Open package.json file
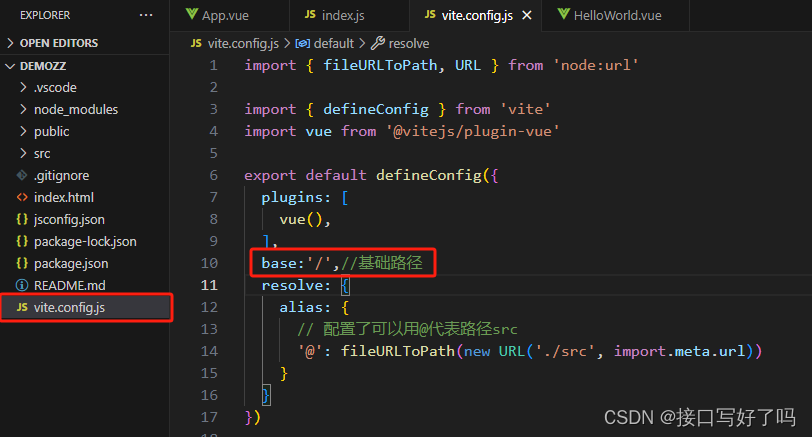The height and width of the screenshot is (437, 812). [71, 264]
